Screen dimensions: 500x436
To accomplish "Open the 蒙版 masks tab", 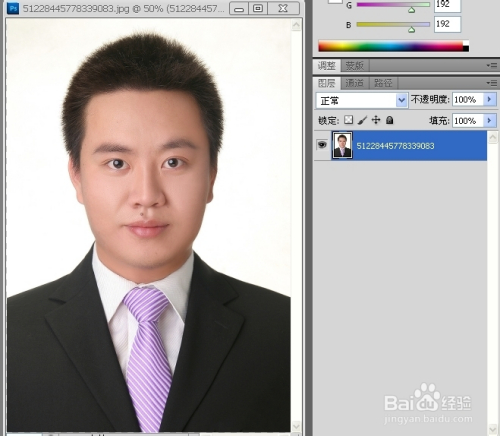I will tap(354, 65).
